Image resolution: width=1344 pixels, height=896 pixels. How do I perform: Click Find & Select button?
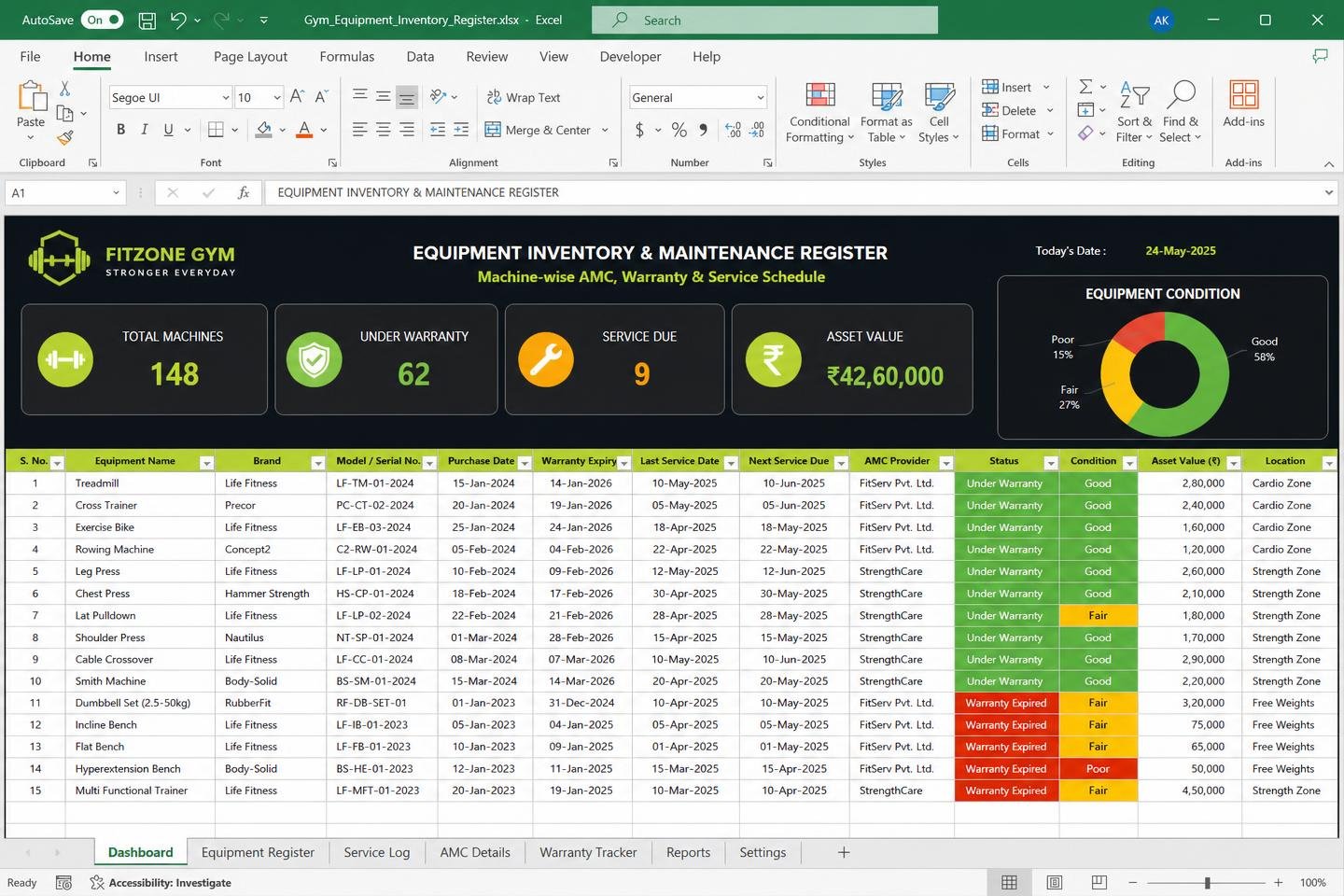click(1181, 112)
